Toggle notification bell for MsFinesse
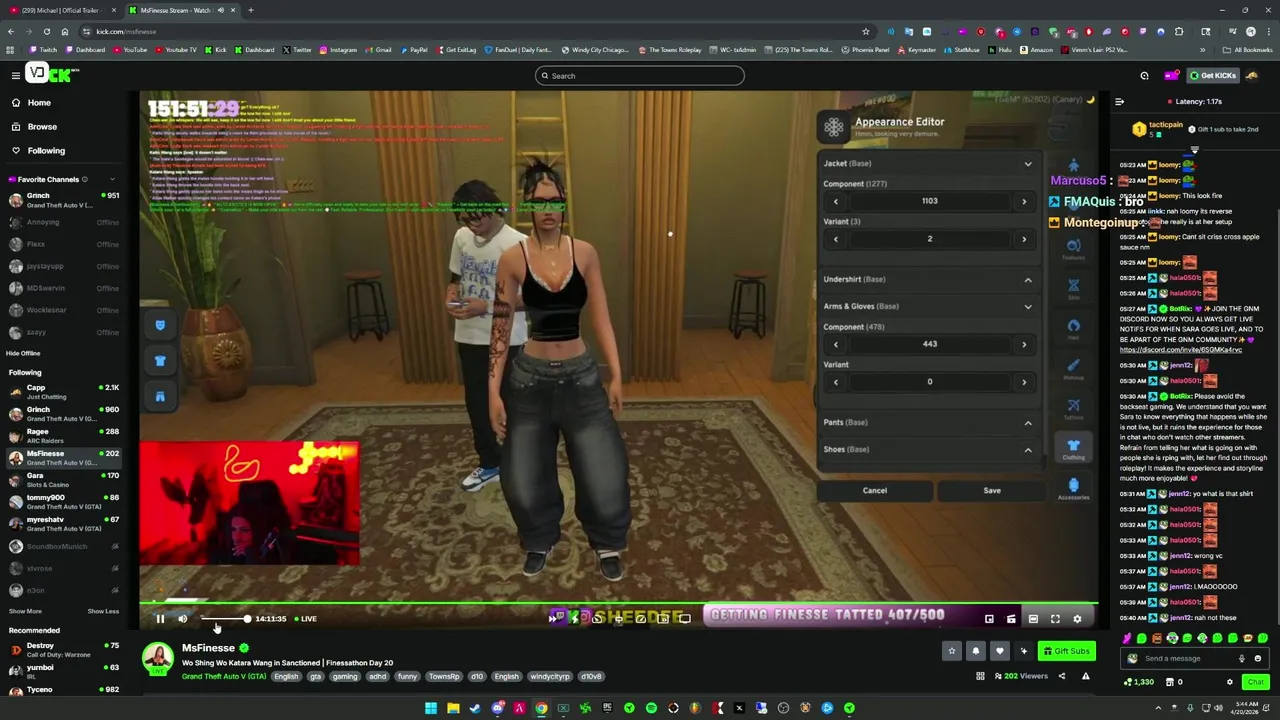The width and height of the screenshot is (1280, 720). [x=975, y=651]
